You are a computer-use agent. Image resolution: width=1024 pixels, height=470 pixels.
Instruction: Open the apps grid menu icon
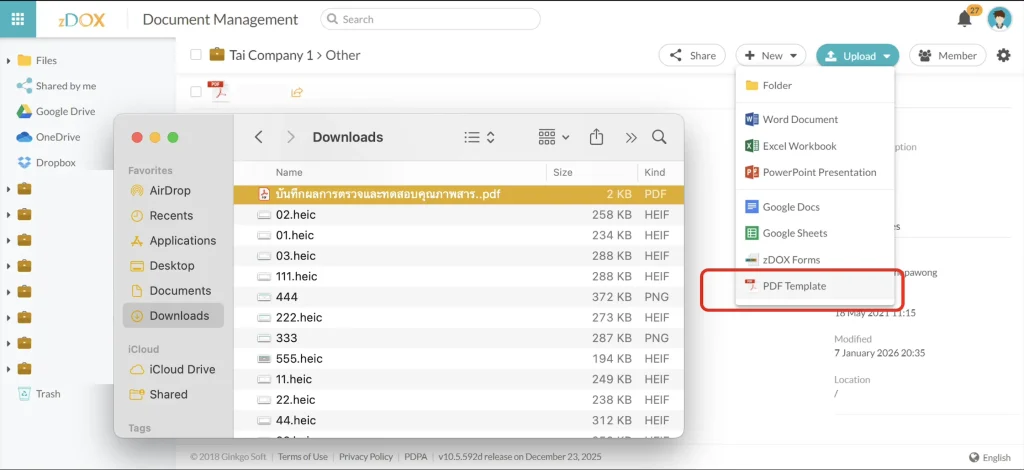tap(17, 19)
